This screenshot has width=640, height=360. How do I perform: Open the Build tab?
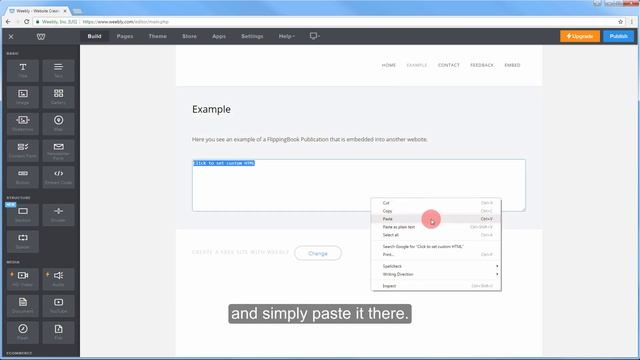tap(94, 36)
